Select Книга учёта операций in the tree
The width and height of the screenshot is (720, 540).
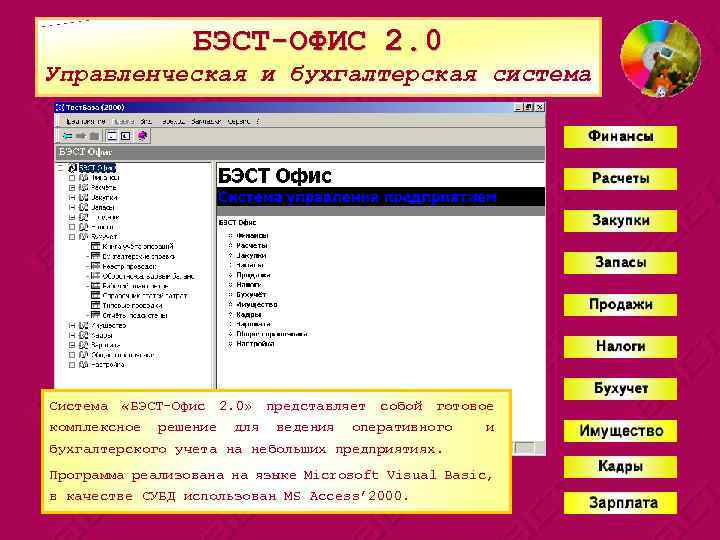(x=138, y=246)
